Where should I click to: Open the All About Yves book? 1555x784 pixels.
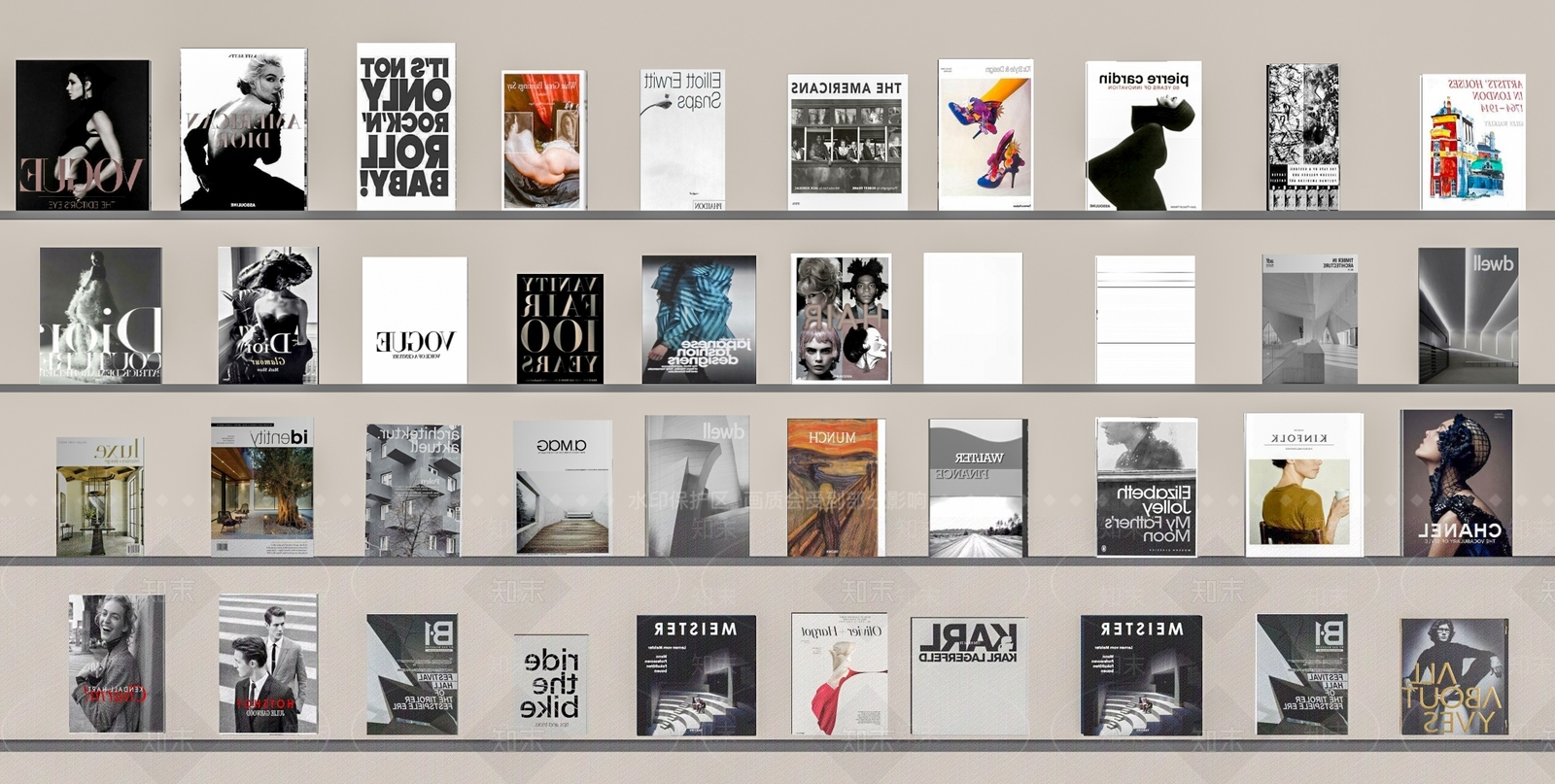click(1454, 676)
